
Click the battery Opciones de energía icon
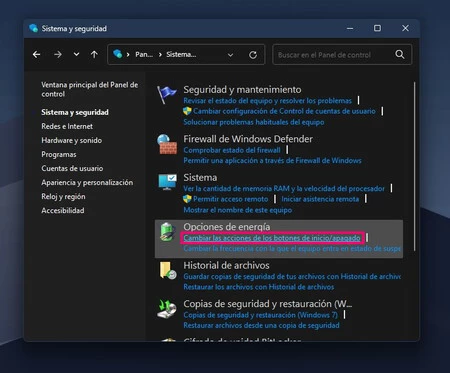pos(167,232)
